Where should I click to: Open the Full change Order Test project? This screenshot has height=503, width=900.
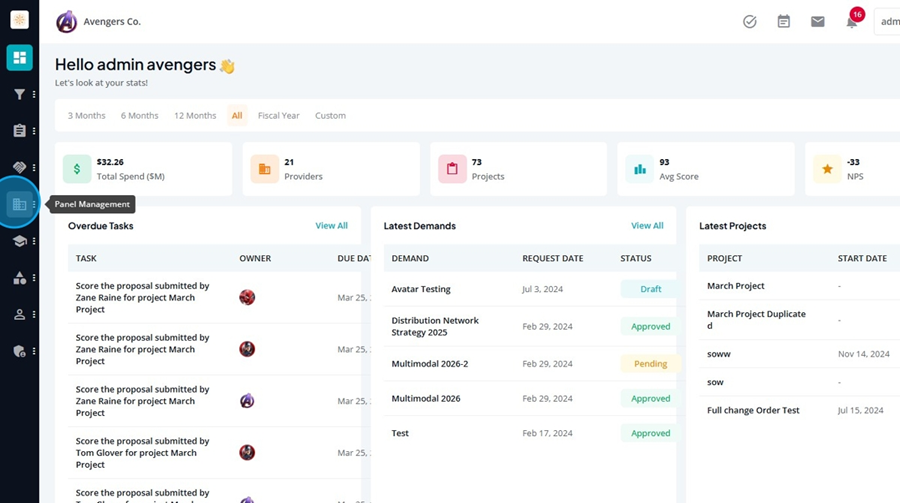click(753, 410)
